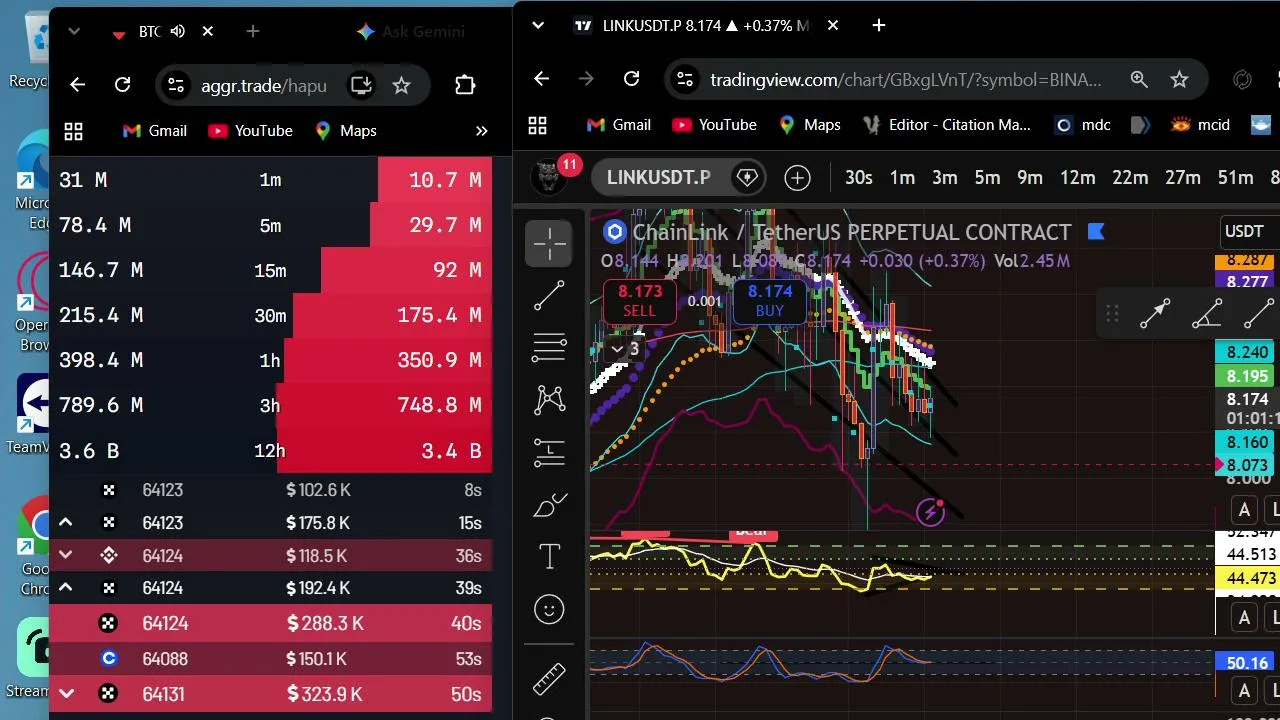Open the apps grid in aggr.trade bookmarks bar
This screenshot has height=720, width=1280.
pos(73,131)
